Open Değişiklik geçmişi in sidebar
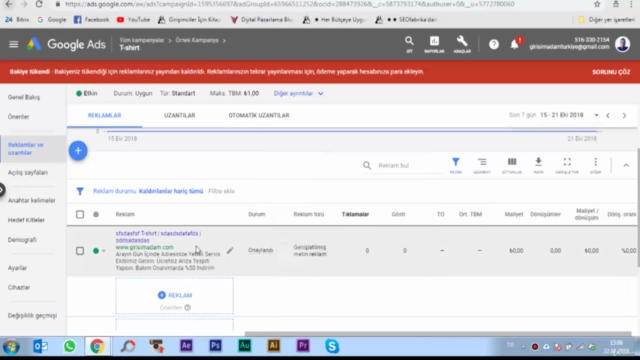640x360 pixels. tap(33, 316)
